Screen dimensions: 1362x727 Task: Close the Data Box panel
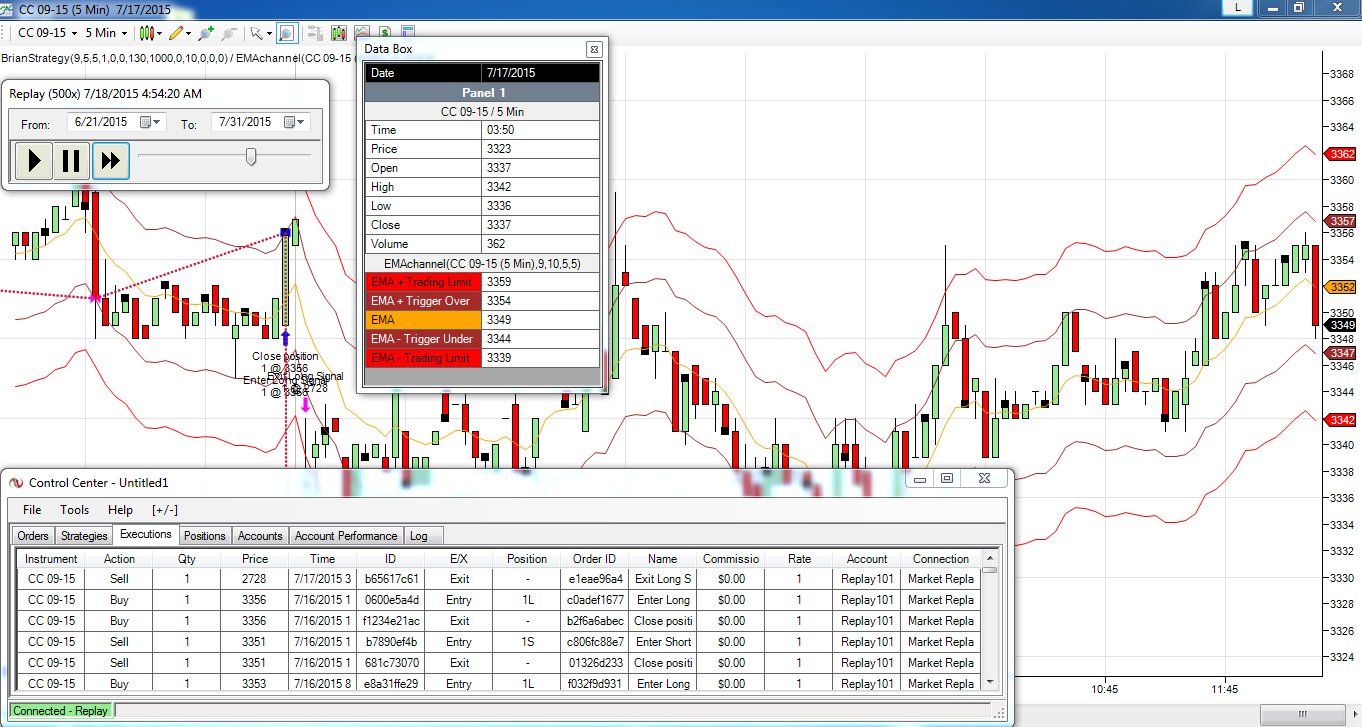pos(594,48)
